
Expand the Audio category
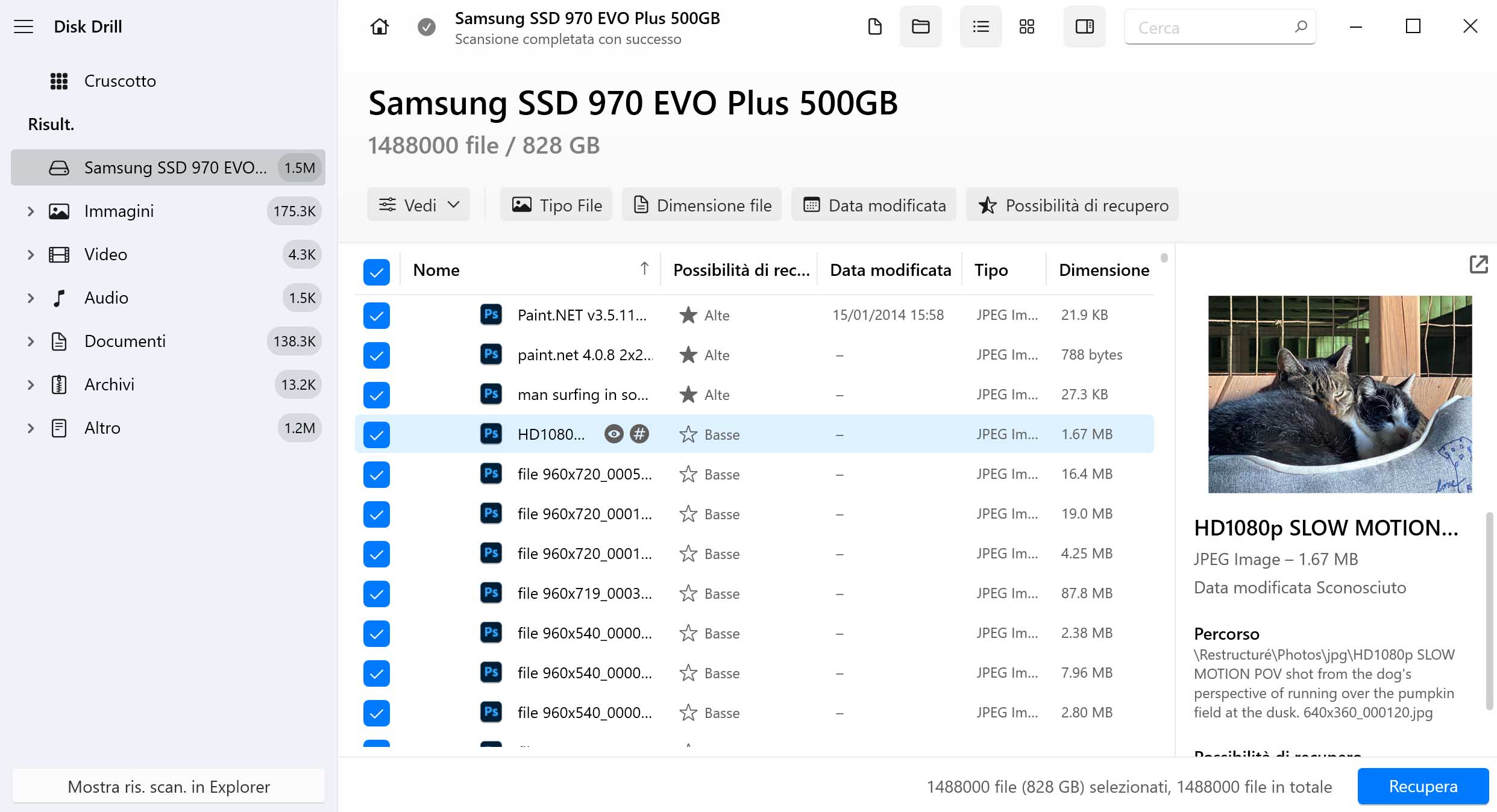(31, 298)
